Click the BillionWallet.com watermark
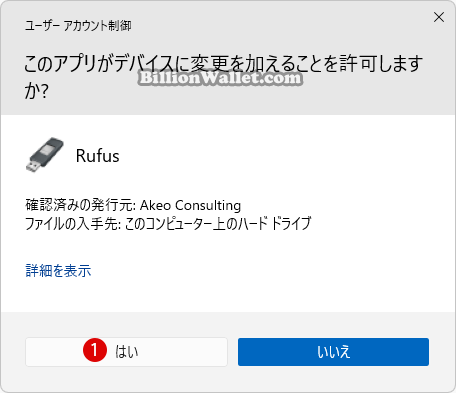Screen dimensions: 456x393 tap(220, 78)
